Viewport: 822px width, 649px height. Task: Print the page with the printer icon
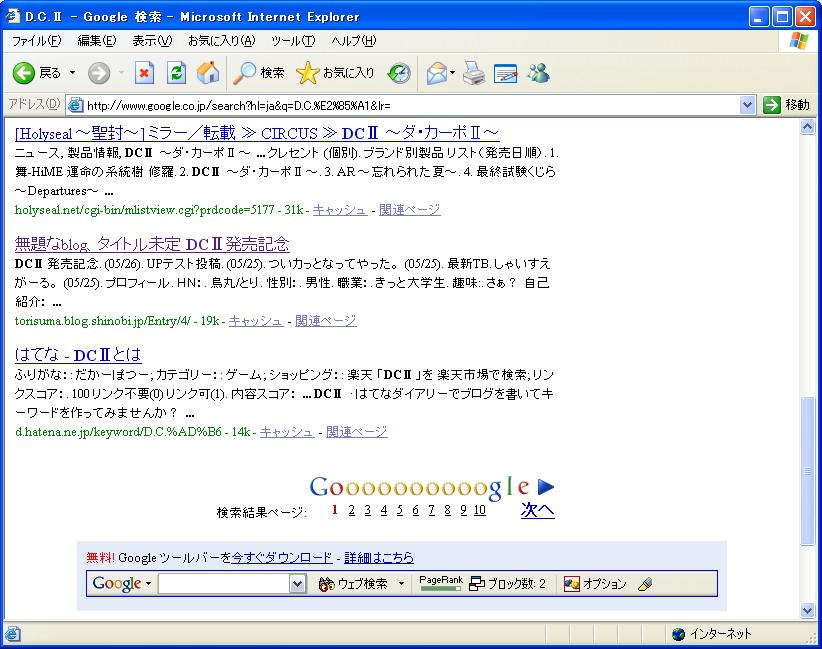(x=473, y=73)
